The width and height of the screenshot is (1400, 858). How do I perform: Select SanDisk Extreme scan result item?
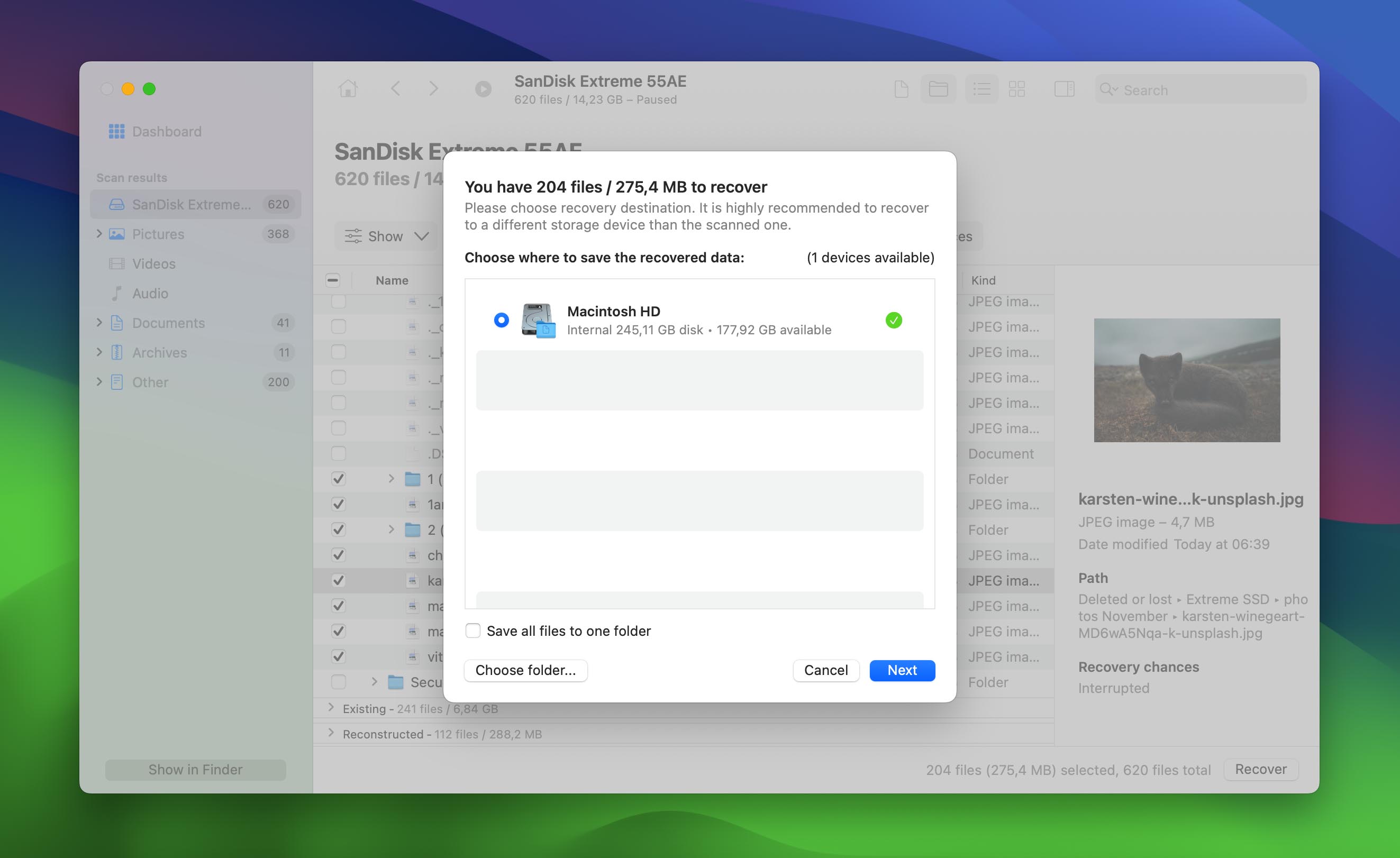191,205
